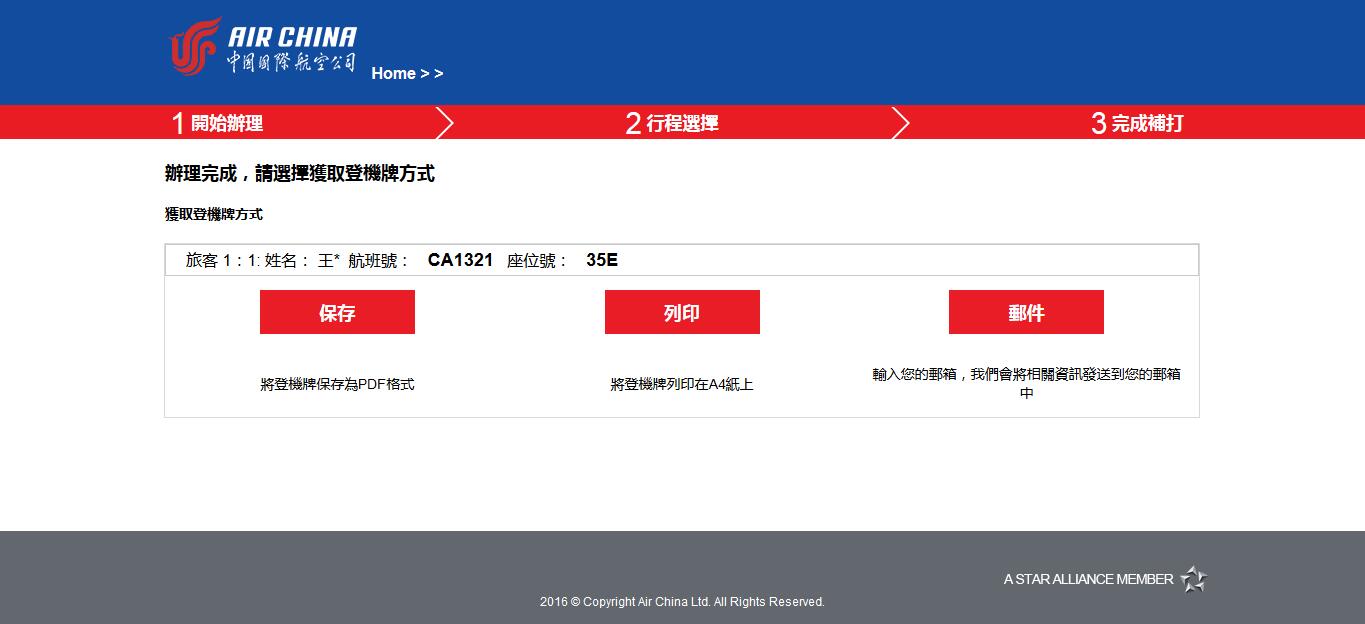The height and width of the screenshot is (624, 1365).
Task: Click the 2016 Air China copyright notice
Action: pyautogui.click(x=682, y=602)
